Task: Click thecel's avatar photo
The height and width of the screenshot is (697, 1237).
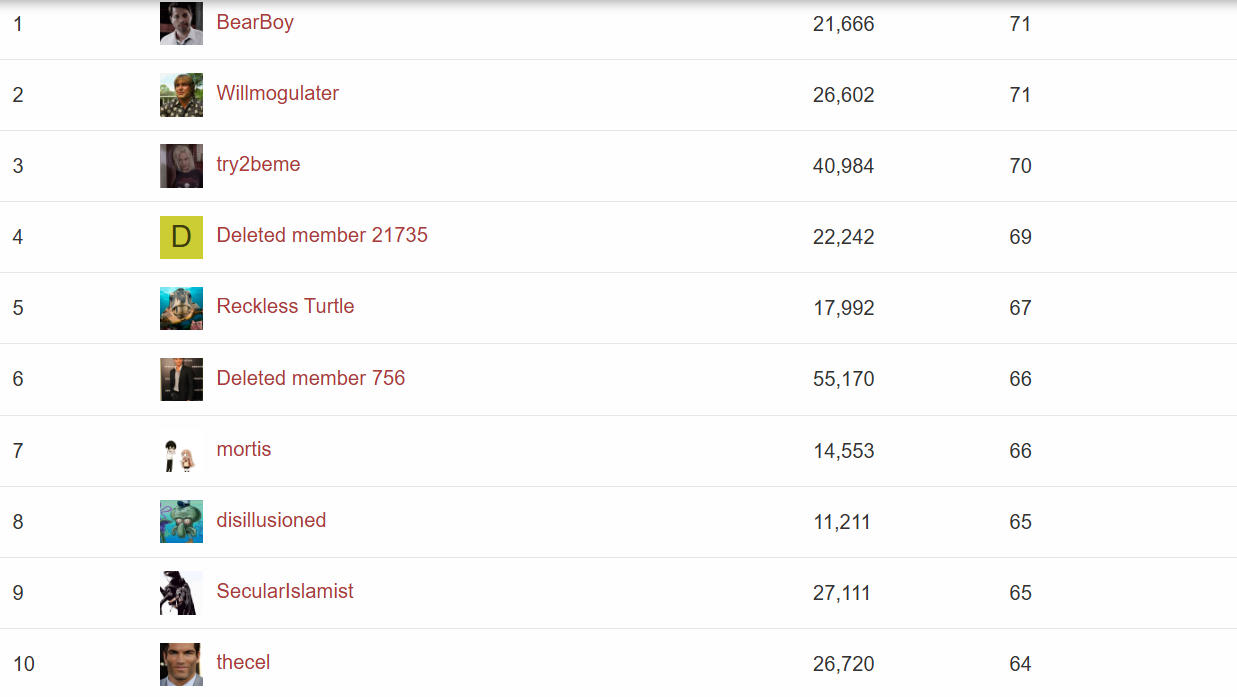Action: pos(181,664)
